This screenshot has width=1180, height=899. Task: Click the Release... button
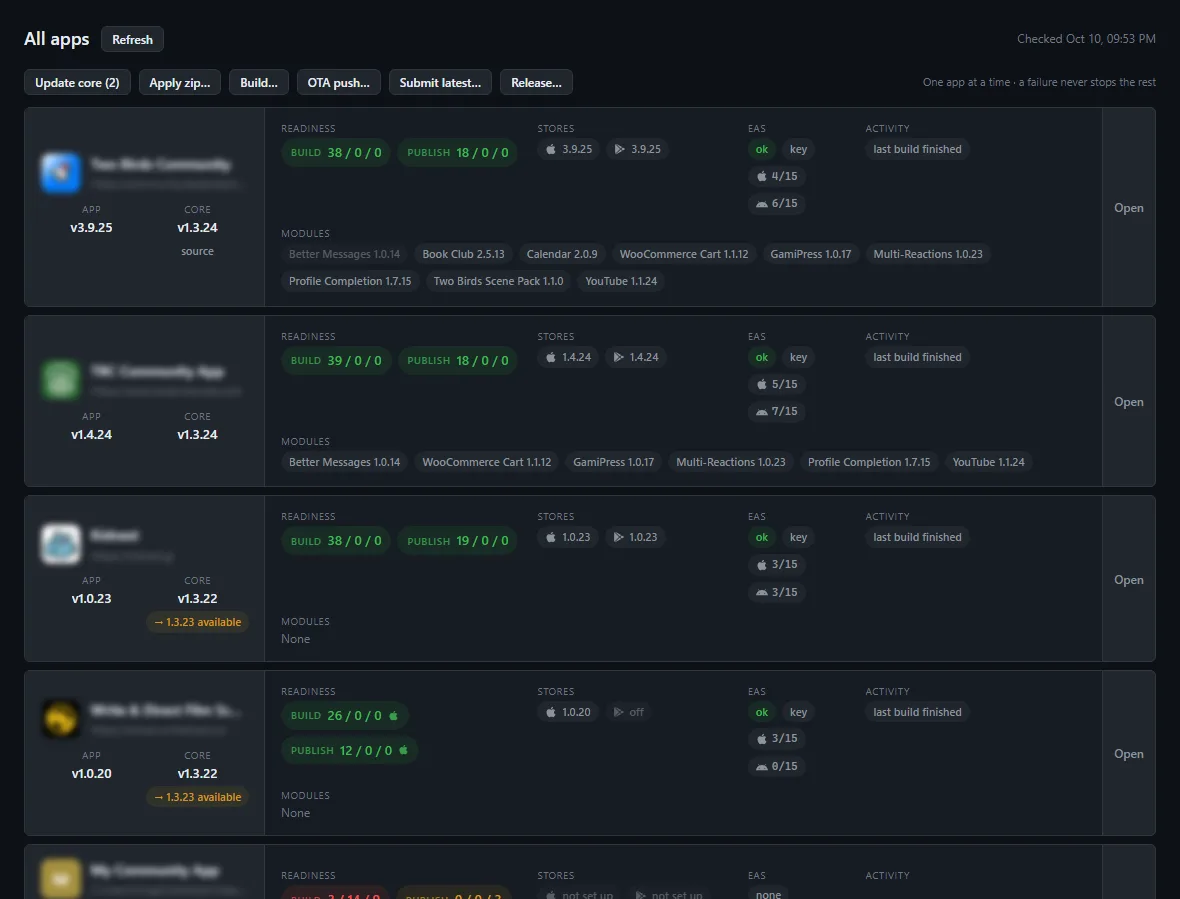click(537, 83)
